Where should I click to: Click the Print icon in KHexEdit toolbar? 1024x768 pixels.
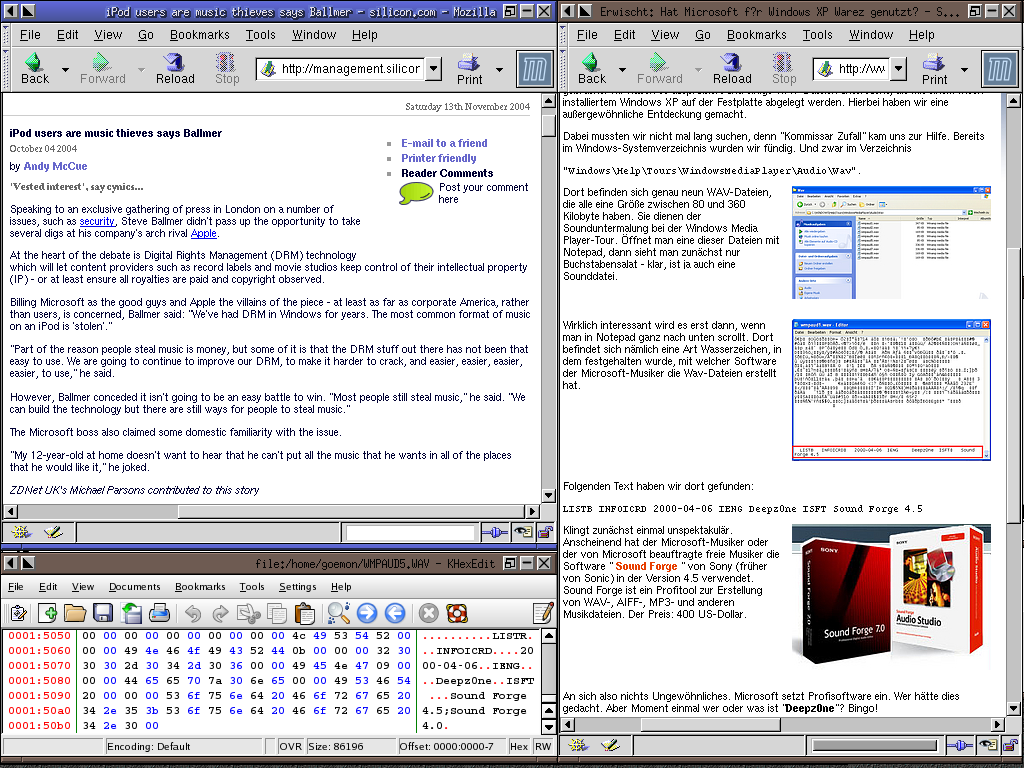point(159,613)
